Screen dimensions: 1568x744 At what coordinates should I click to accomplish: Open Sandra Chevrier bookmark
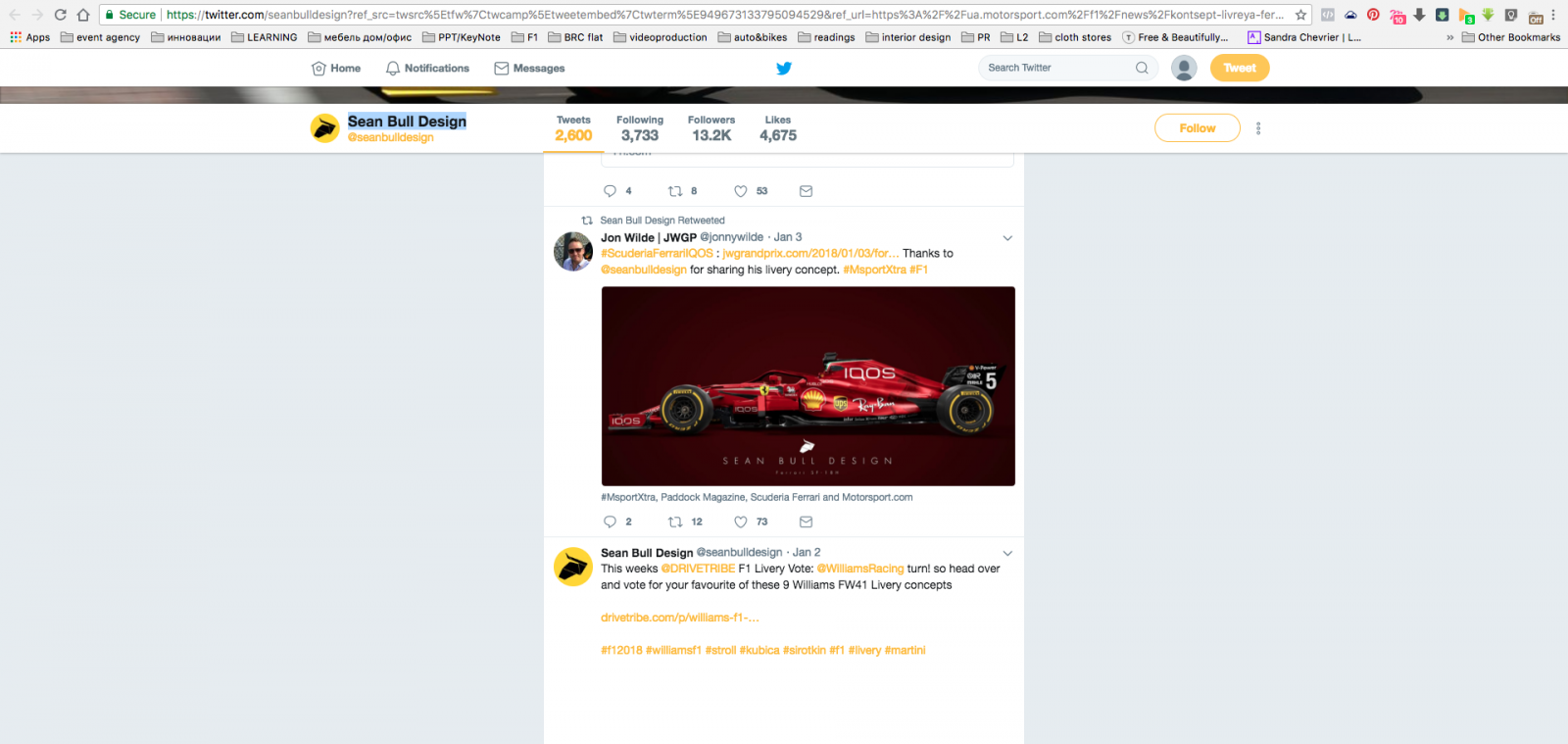1304,37
